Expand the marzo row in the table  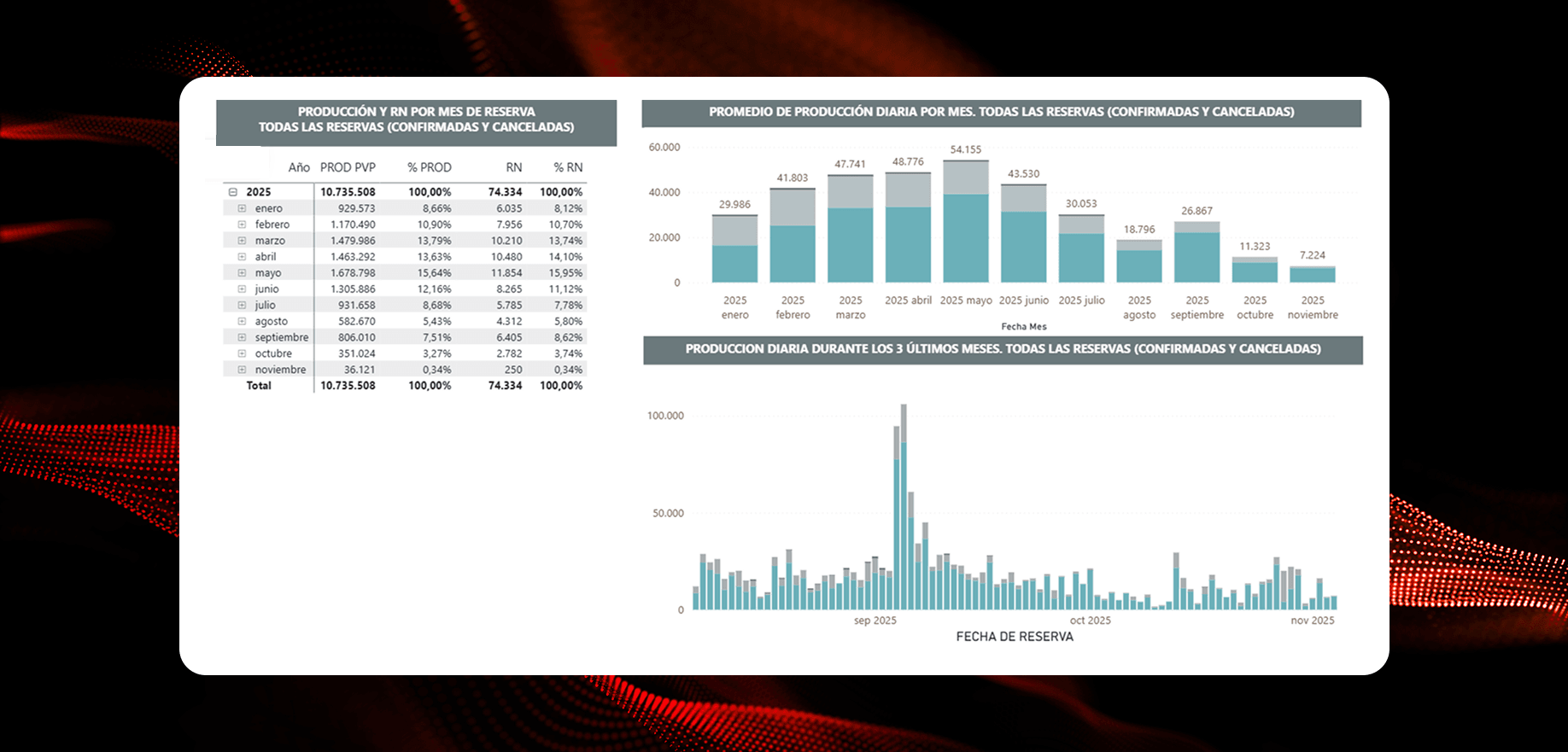tap(242, 241)
